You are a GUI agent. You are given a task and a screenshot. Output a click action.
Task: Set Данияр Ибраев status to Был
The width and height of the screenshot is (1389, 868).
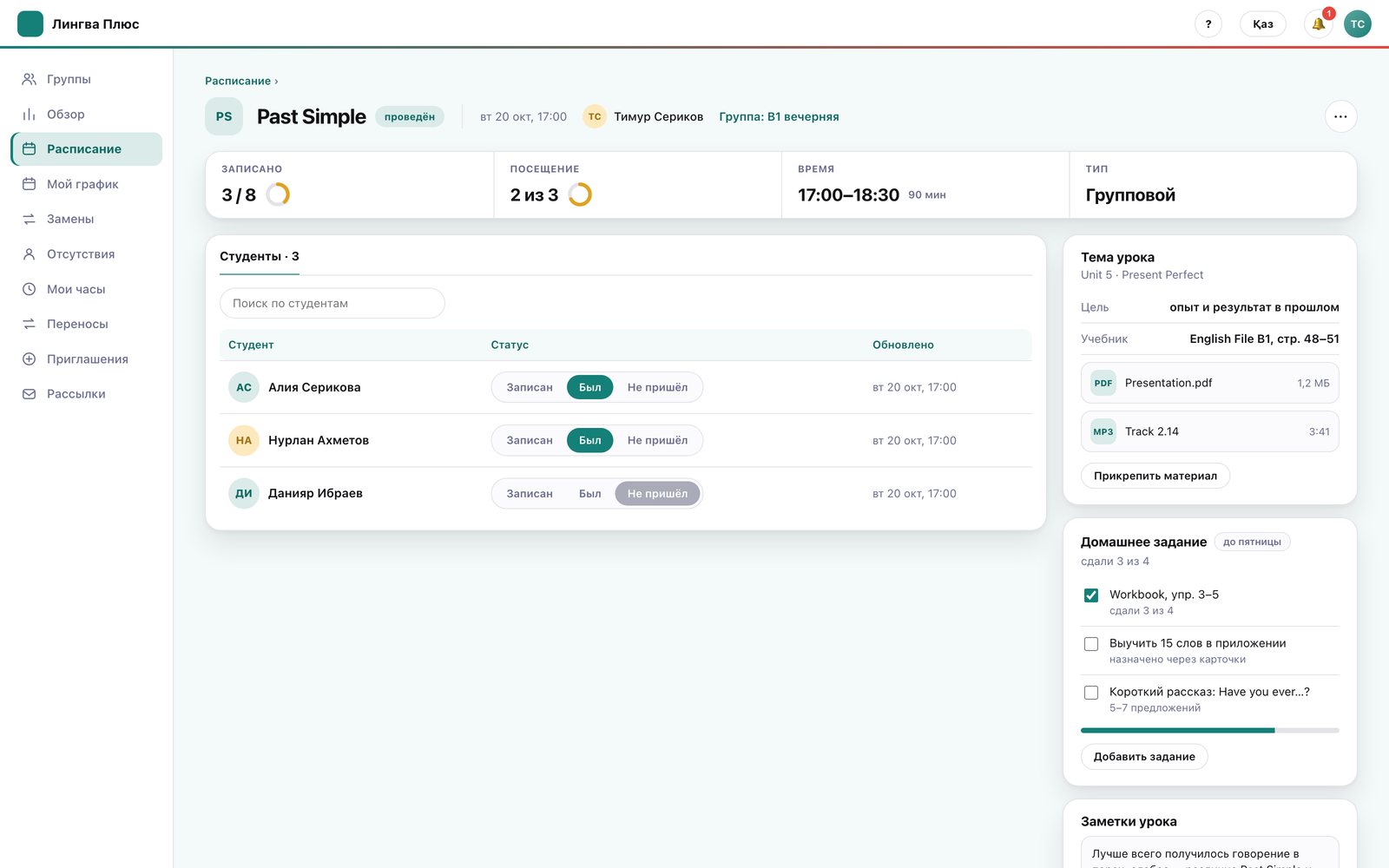pos(590,493)
